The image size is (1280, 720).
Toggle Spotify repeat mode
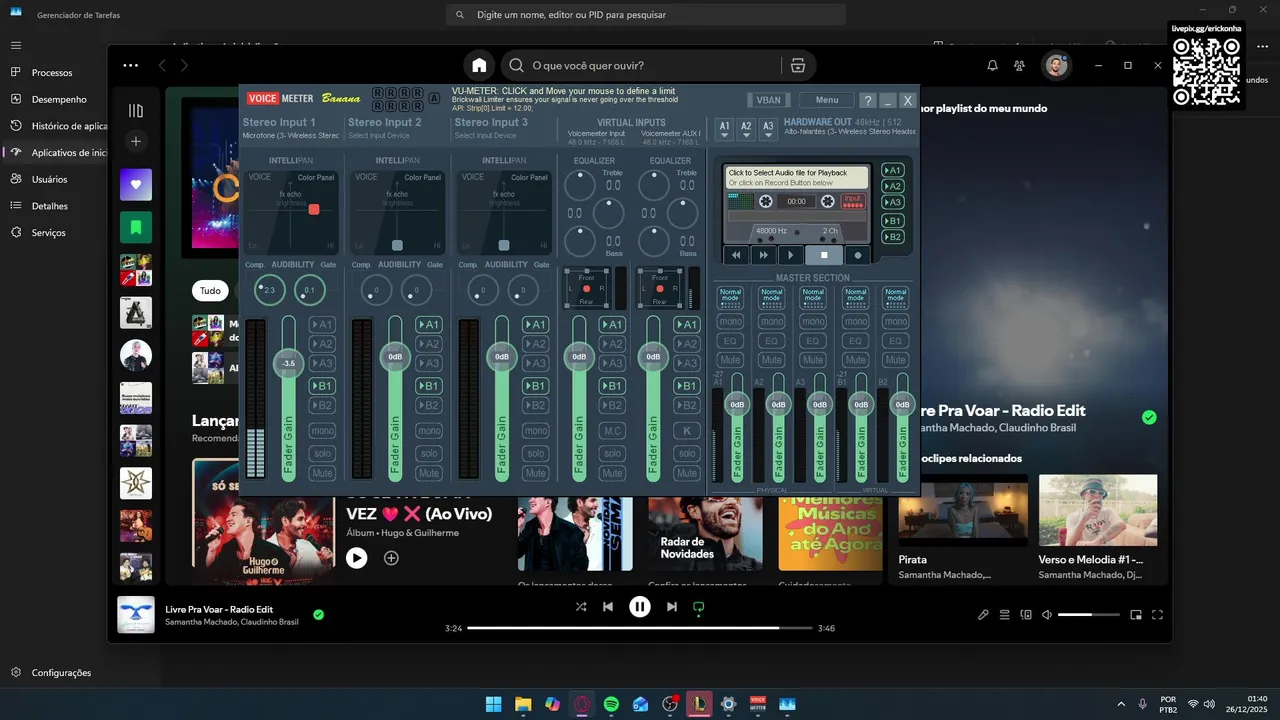(x=699, y=606)
